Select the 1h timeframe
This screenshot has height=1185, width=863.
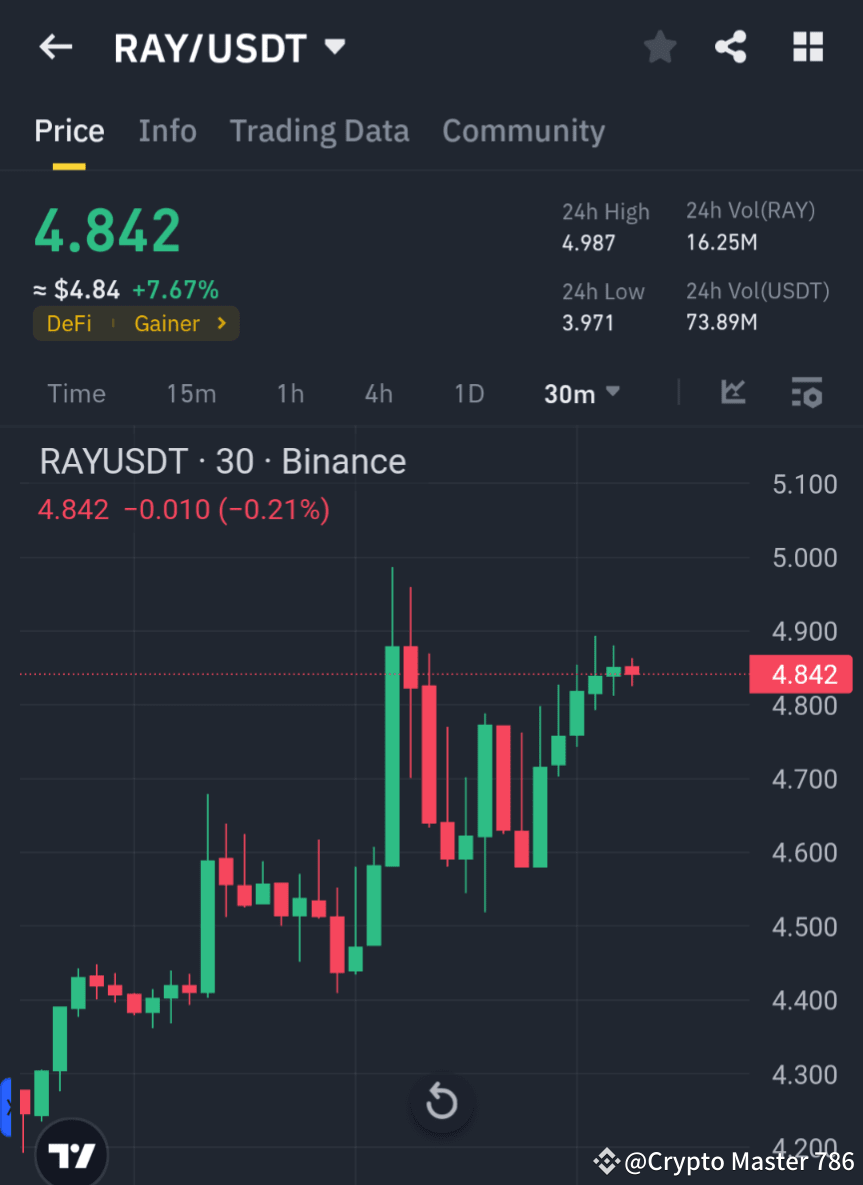pyautogui.click(x=290, y=393)
